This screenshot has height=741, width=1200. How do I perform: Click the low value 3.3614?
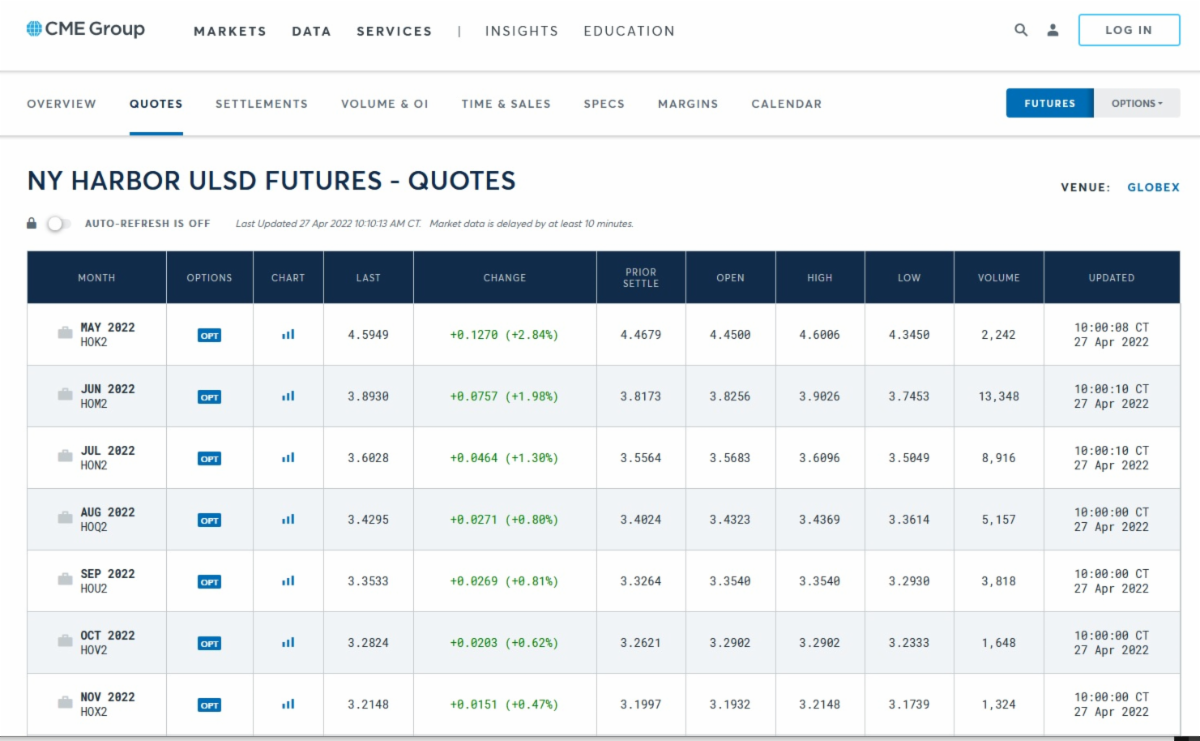point(909,520)
